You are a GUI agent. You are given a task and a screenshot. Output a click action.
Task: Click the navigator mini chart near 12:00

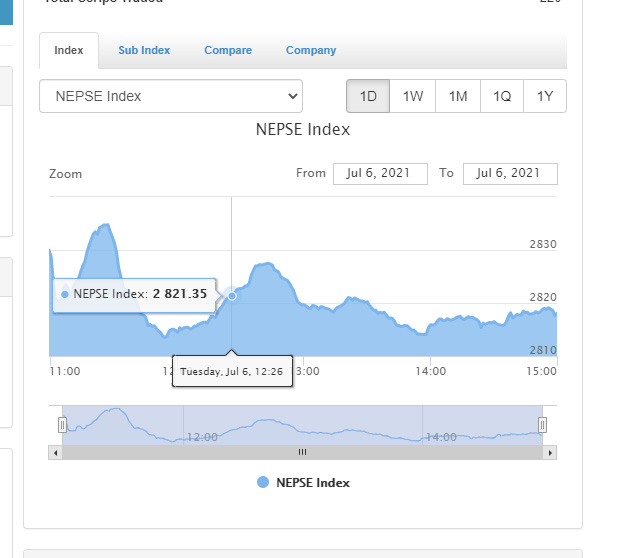click(200, 430)
